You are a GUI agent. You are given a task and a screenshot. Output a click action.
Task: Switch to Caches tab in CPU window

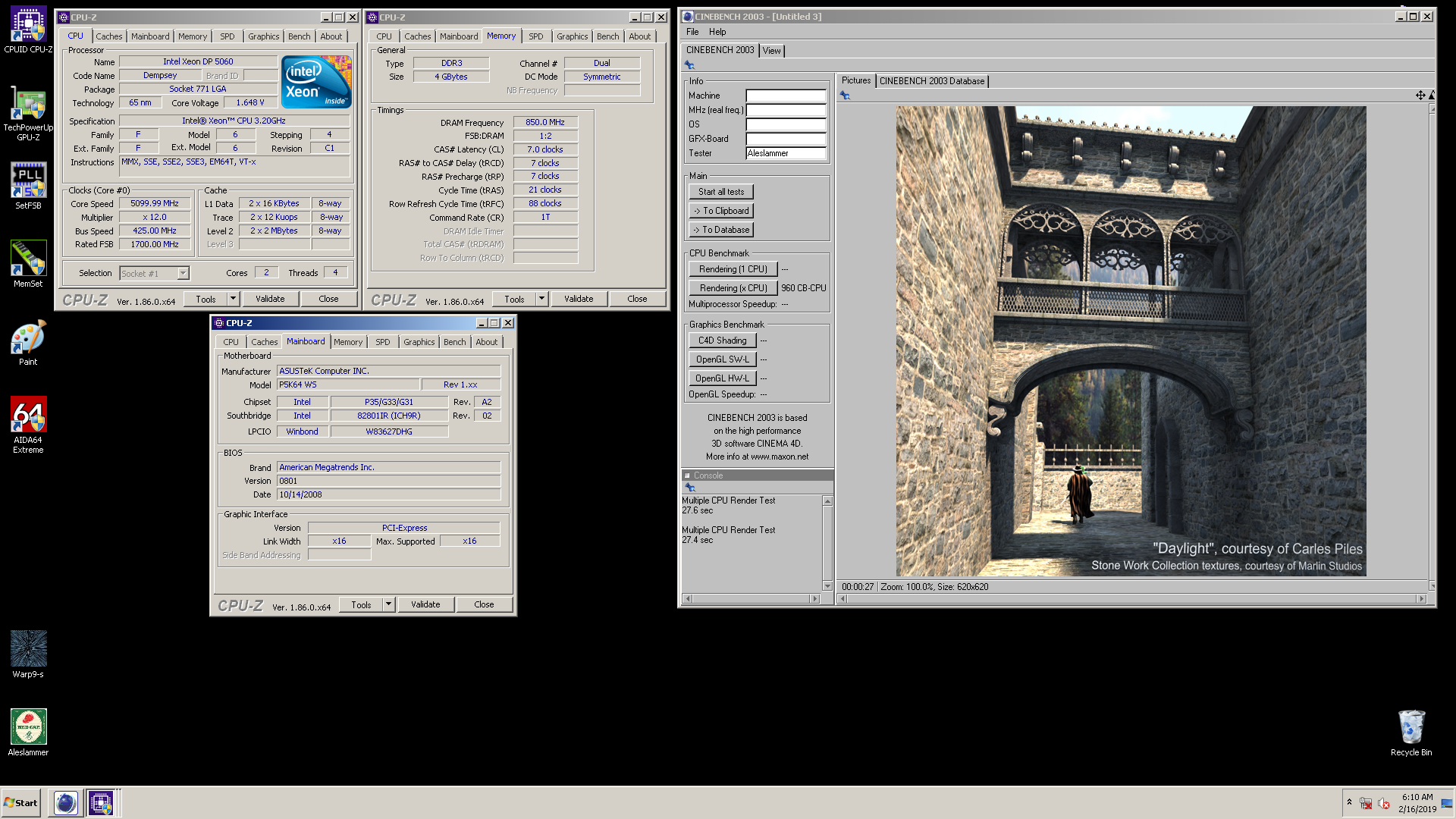point(108,36)
